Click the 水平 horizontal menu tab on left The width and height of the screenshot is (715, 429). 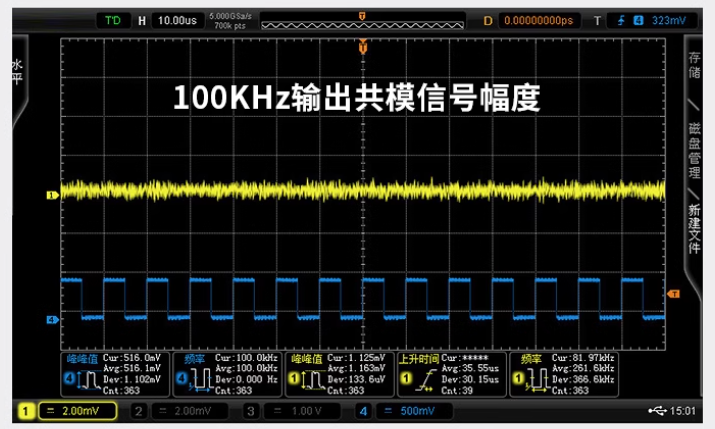(15, 72)
